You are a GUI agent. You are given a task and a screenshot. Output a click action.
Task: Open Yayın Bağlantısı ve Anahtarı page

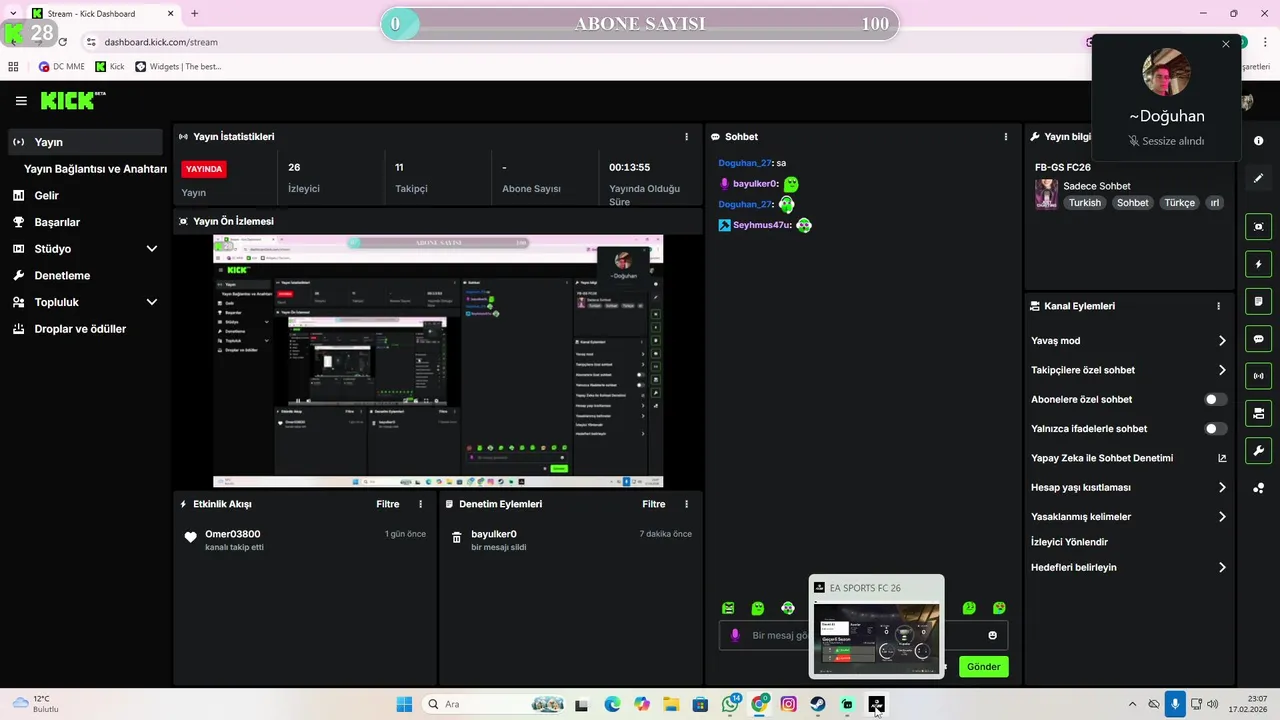click(x=95, y=169)
